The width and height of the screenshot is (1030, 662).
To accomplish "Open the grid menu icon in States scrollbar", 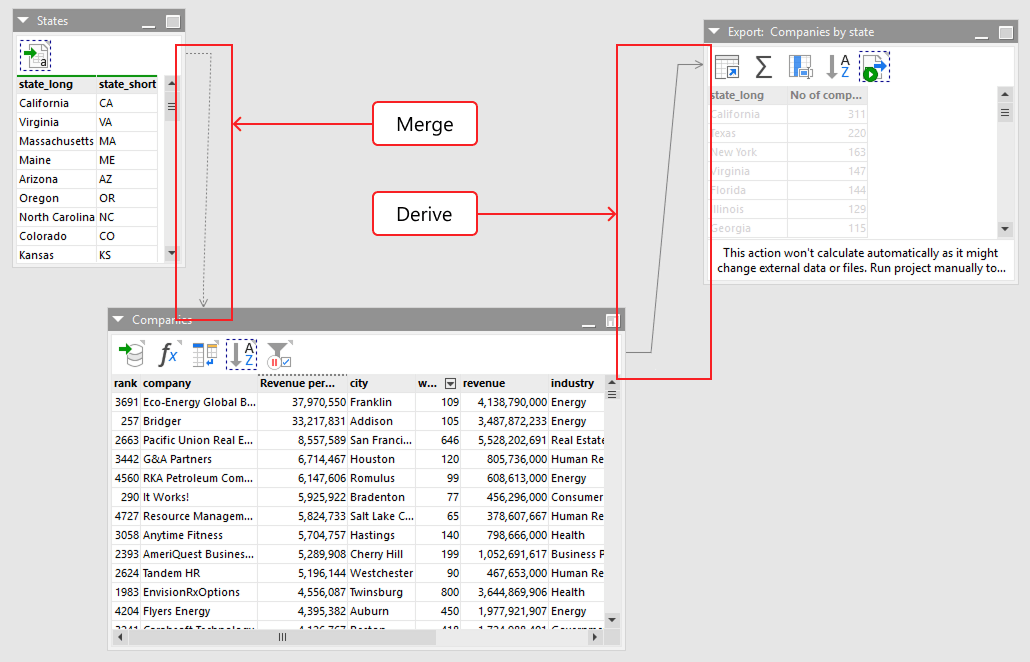I will tap(171, 106).
